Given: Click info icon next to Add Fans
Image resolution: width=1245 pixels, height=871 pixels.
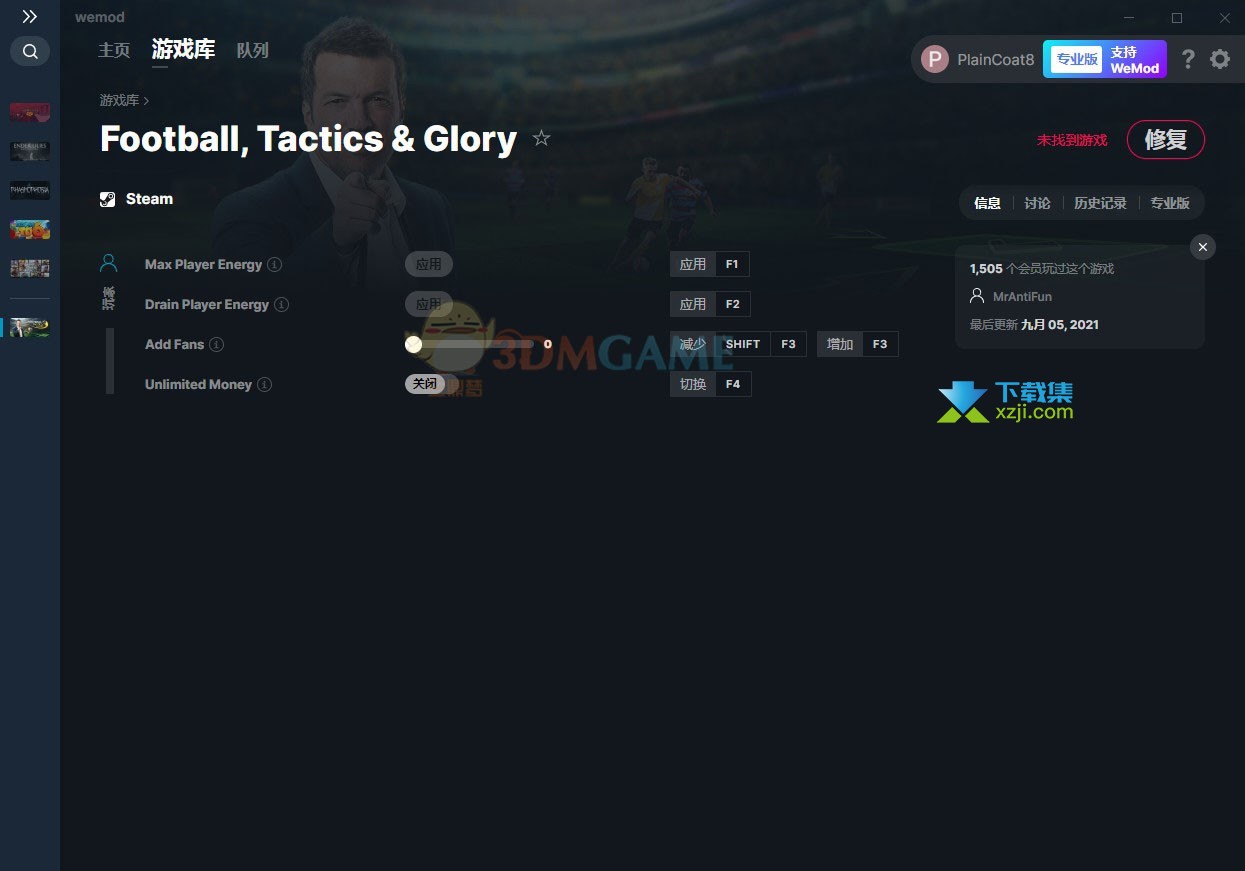Looking at the screenshot, I should pyautogui.click(x=217, y=344).
